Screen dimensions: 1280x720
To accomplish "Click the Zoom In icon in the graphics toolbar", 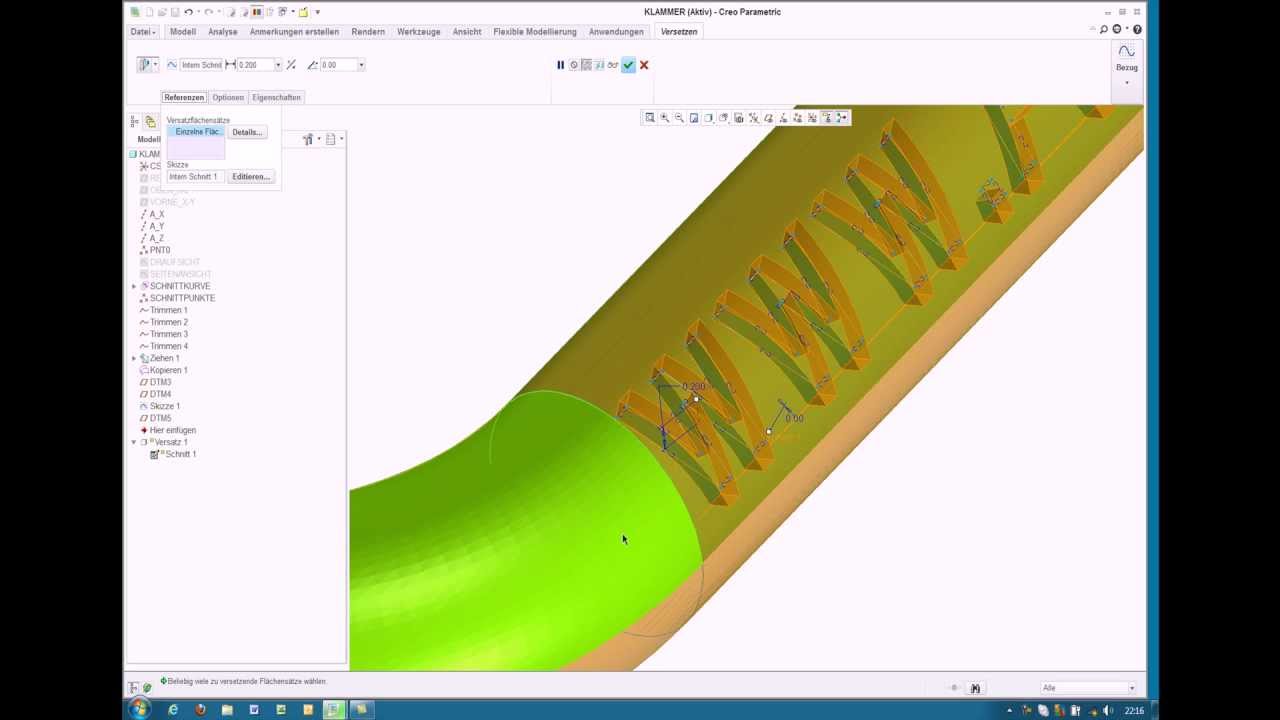I will pos(664,118).
